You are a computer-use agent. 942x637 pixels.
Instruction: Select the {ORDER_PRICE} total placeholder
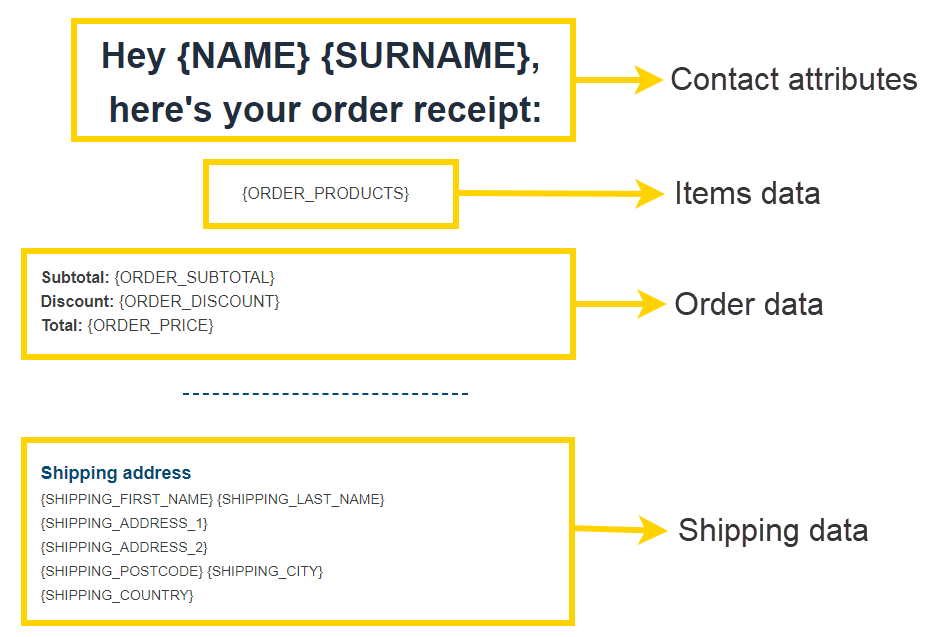pyautogui.click(x=150, y=325)
